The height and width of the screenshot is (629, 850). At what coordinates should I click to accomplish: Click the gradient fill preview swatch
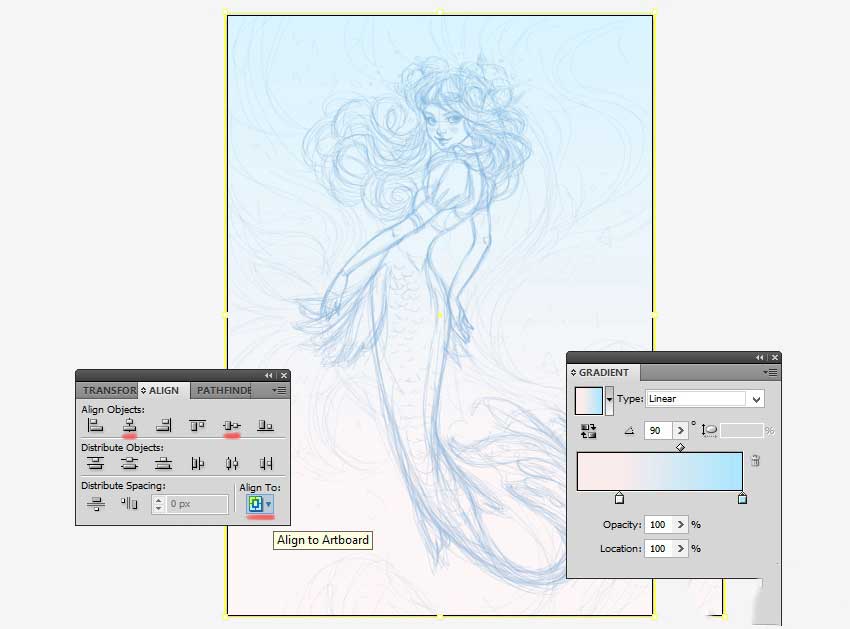pos(589,401)
